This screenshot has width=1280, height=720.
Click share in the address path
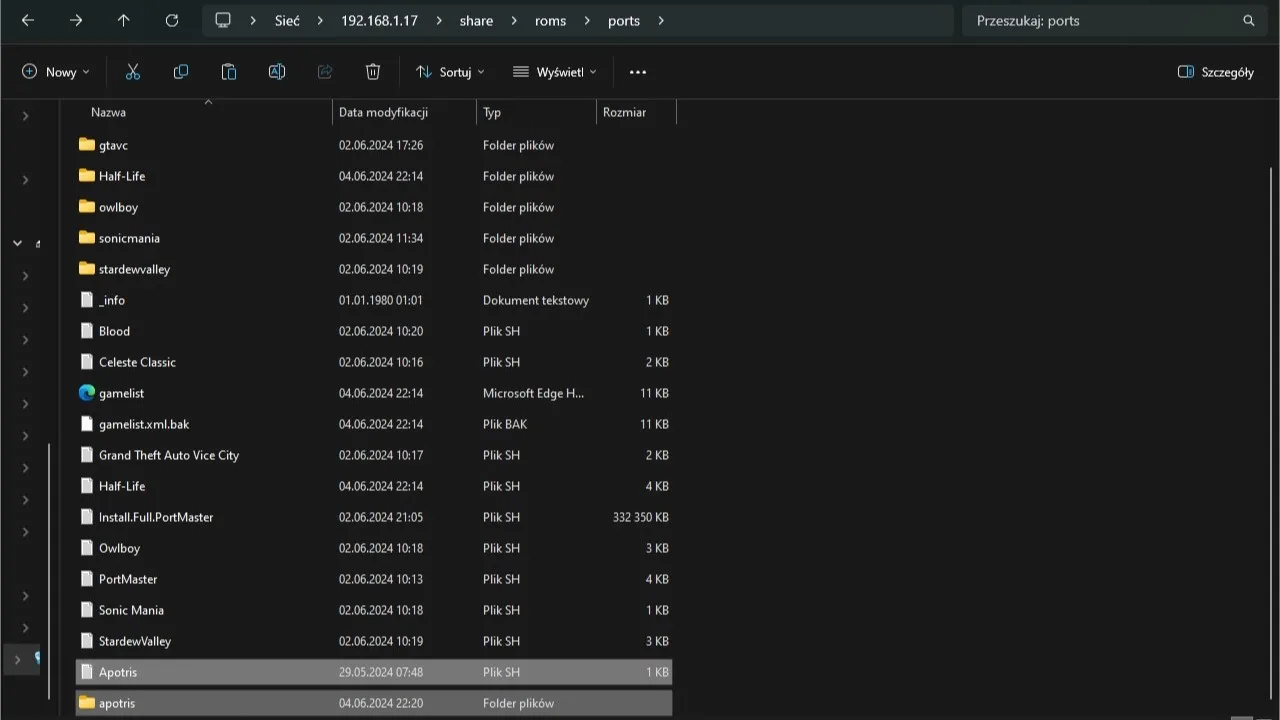(476, 20)
